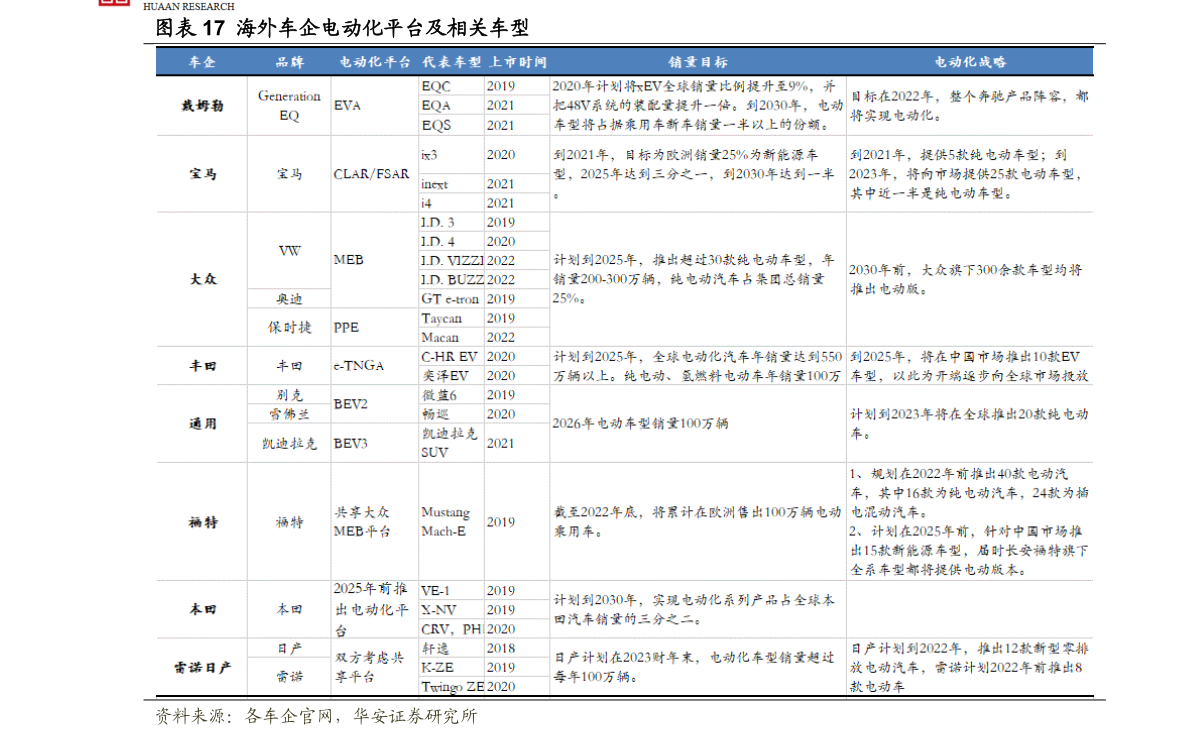This screenshot has width=1191, height=745.
Task: Click the I.D. 3 model cell
Action: (438, 223)
